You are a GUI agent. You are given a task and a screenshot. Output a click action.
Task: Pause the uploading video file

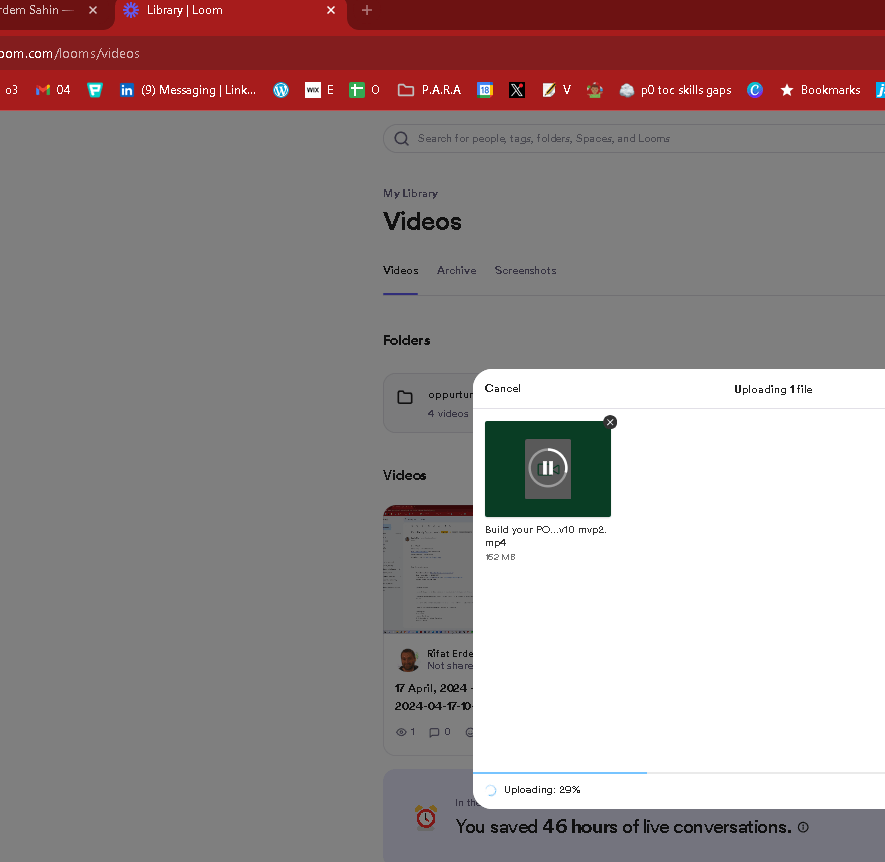click(x=547, y=468)
